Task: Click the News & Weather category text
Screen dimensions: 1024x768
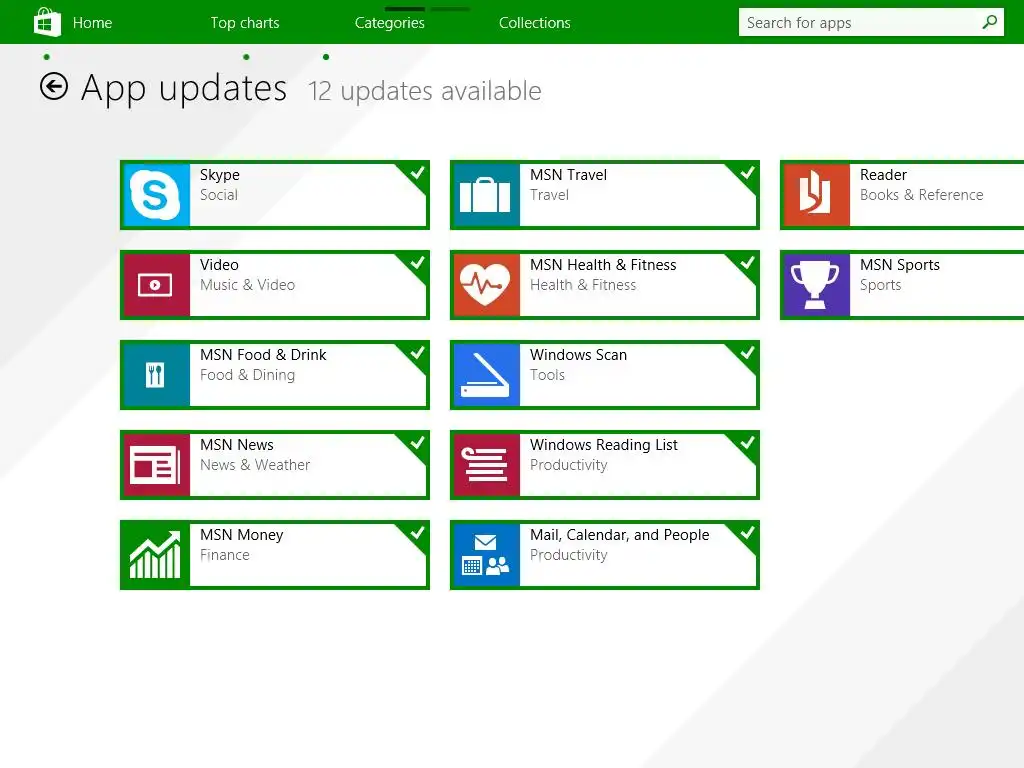Action: [255, 465]
